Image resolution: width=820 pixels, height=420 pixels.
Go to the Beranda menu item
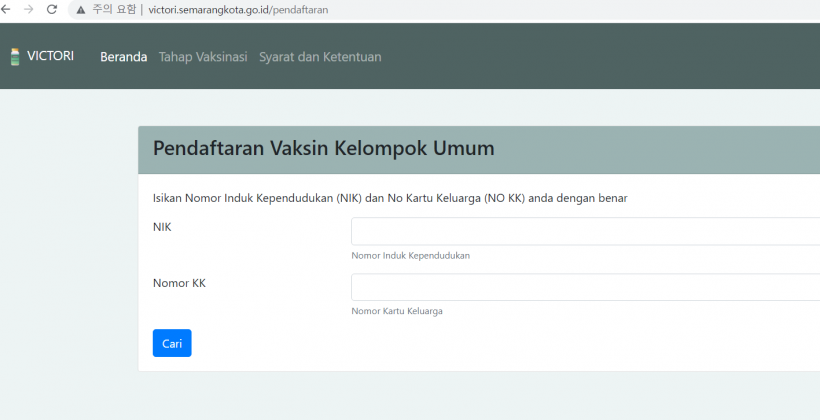click(123, 57)
